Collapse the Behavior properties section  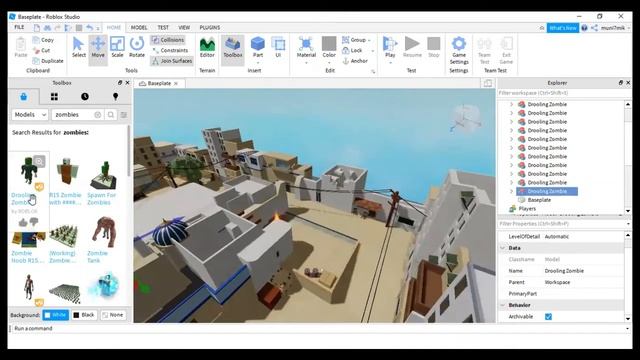(x=503, y=305)
